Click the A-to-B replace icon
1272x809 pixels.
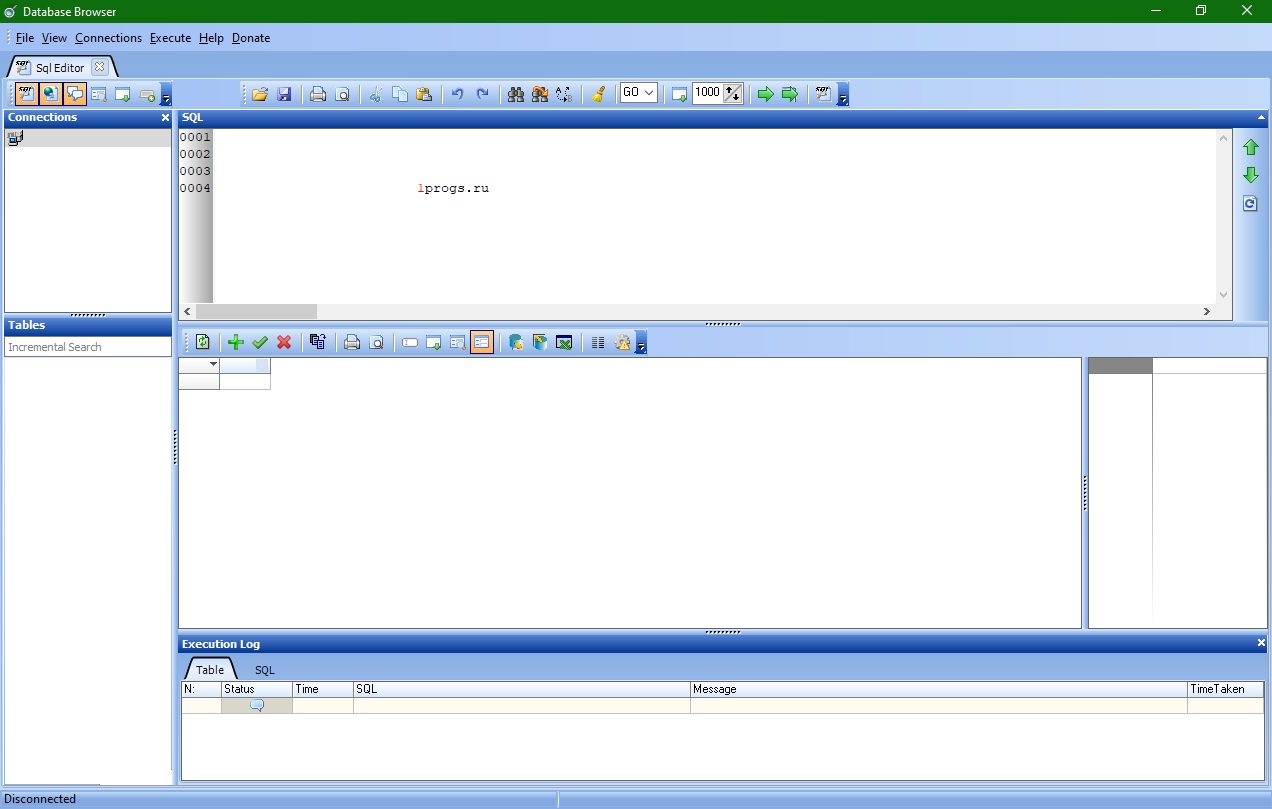tap(564, 94)
